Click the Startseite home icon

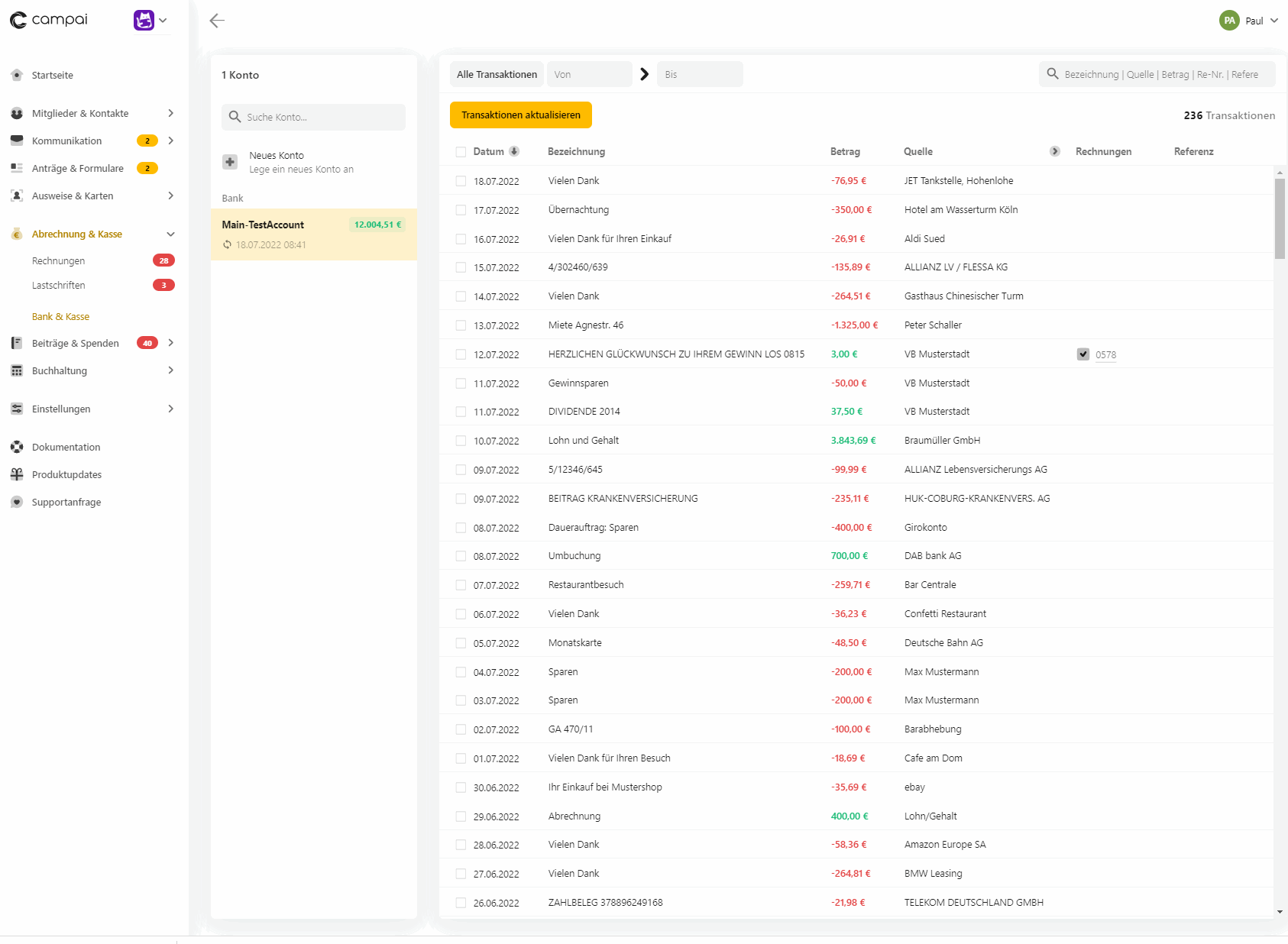click(x=17, y=75)
